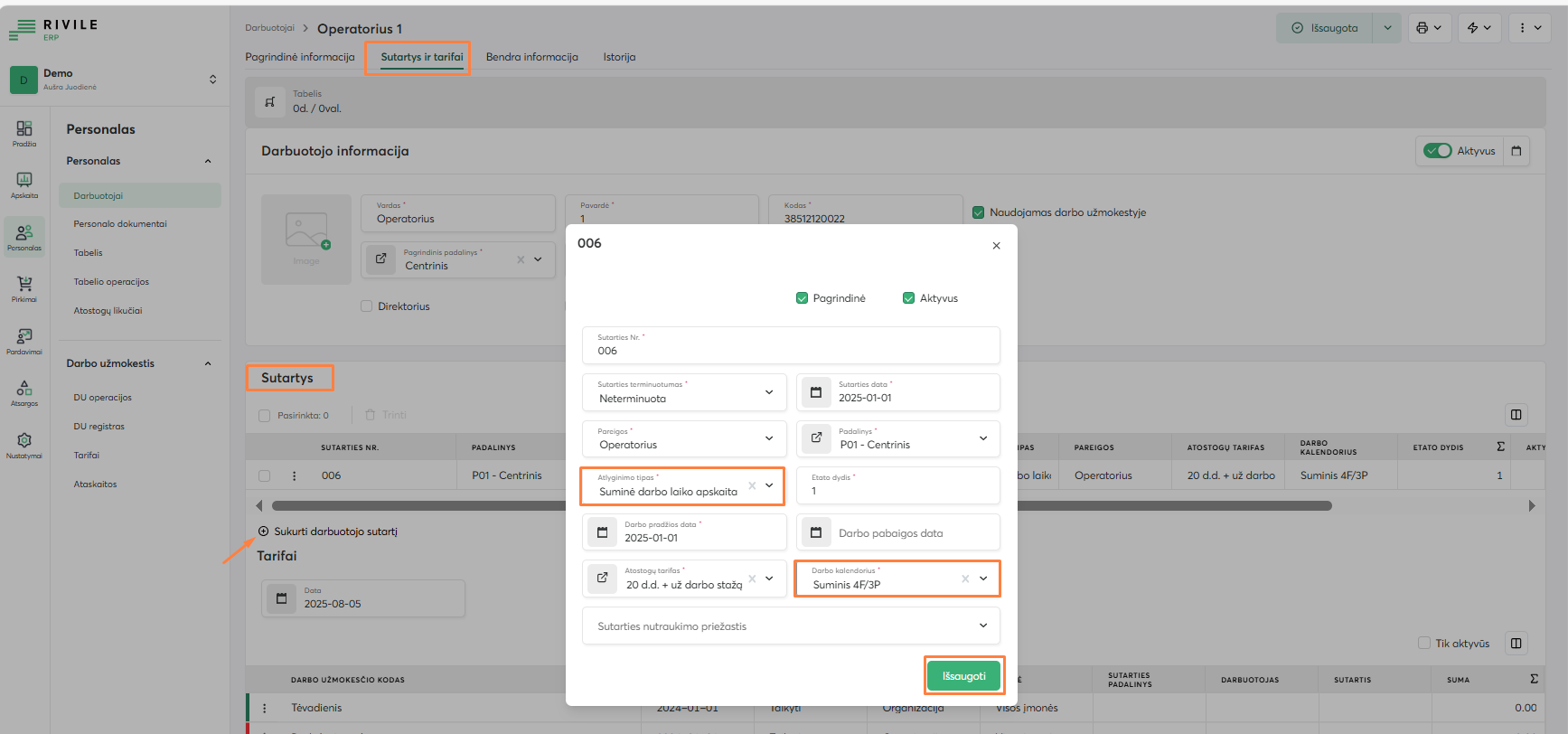Screen dimensions: 1568x734
Task: Open Padalinys external link icon in dialog
Action: [816, 438]
